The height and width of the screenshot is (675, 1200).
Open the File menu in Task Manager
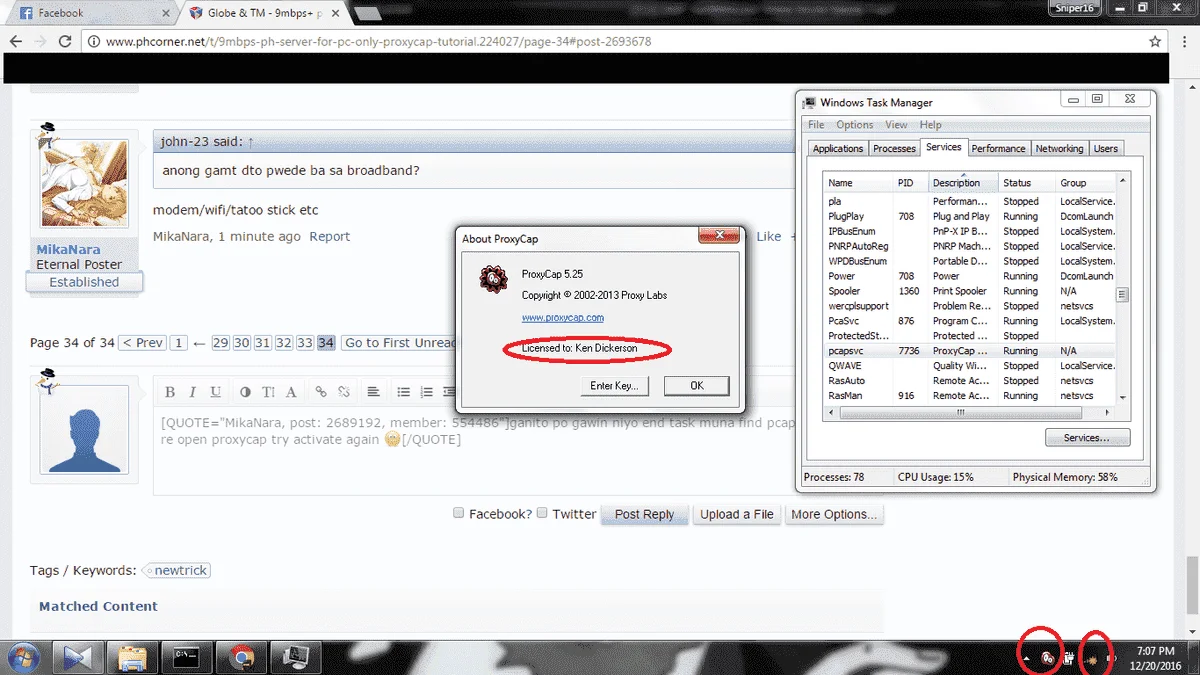coord(816,125)
